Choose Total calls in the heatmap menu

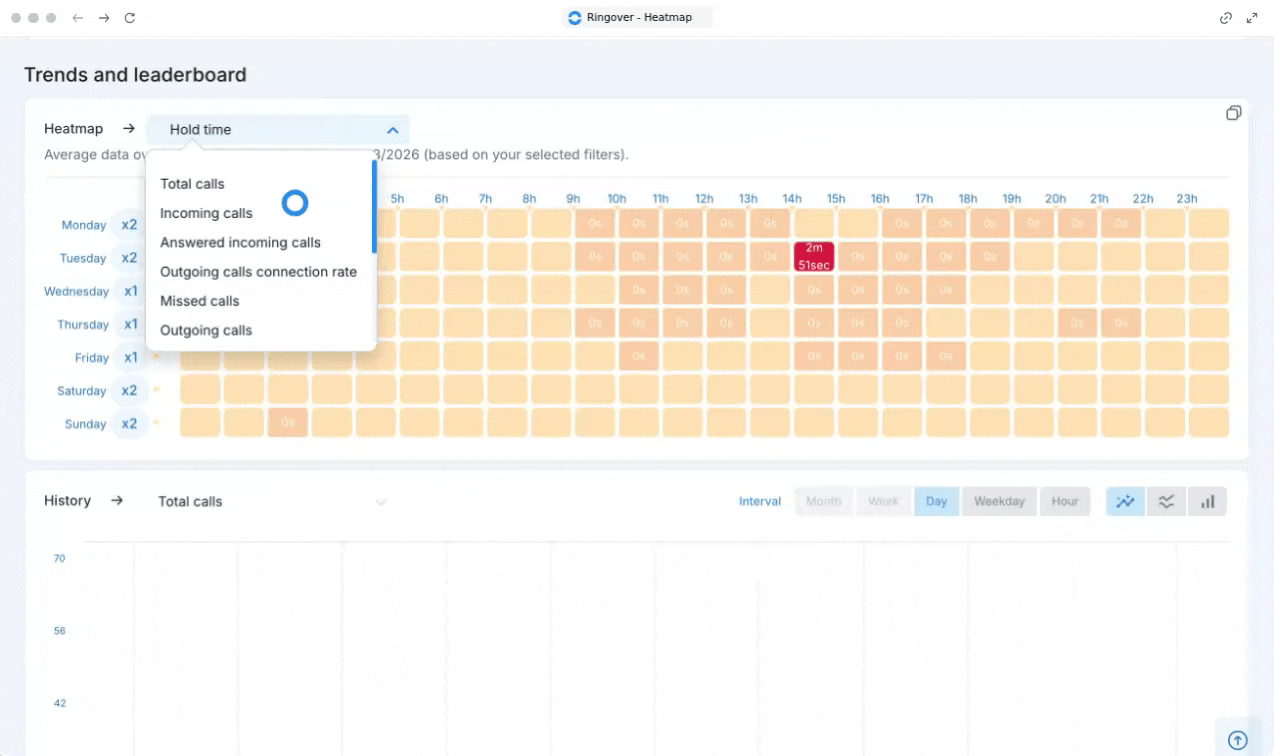tap(192, 184)
